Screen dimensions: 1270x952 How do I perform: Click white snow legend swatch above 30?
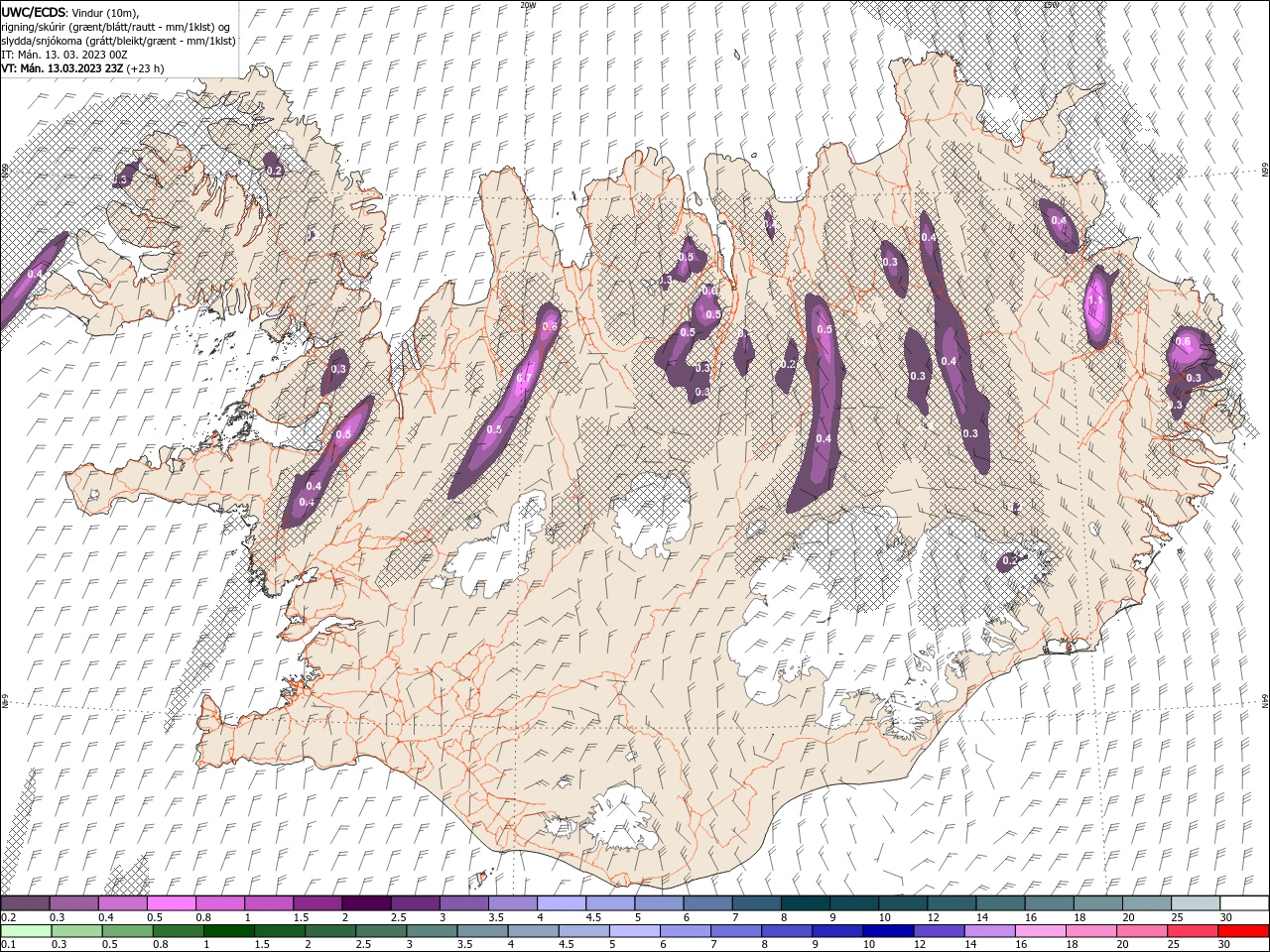coord(1243,902)
